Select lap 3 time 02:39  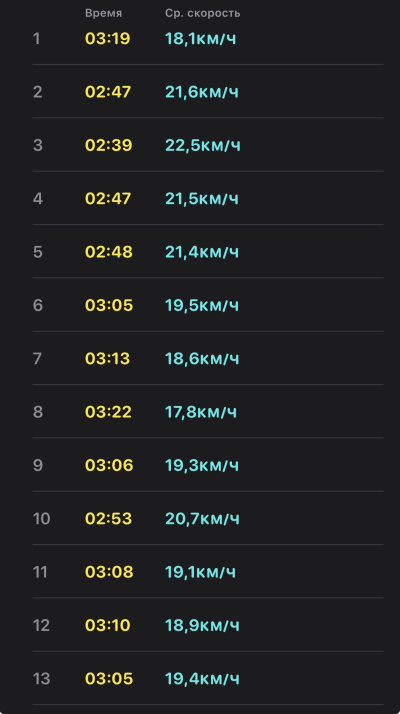coord(108,145)
